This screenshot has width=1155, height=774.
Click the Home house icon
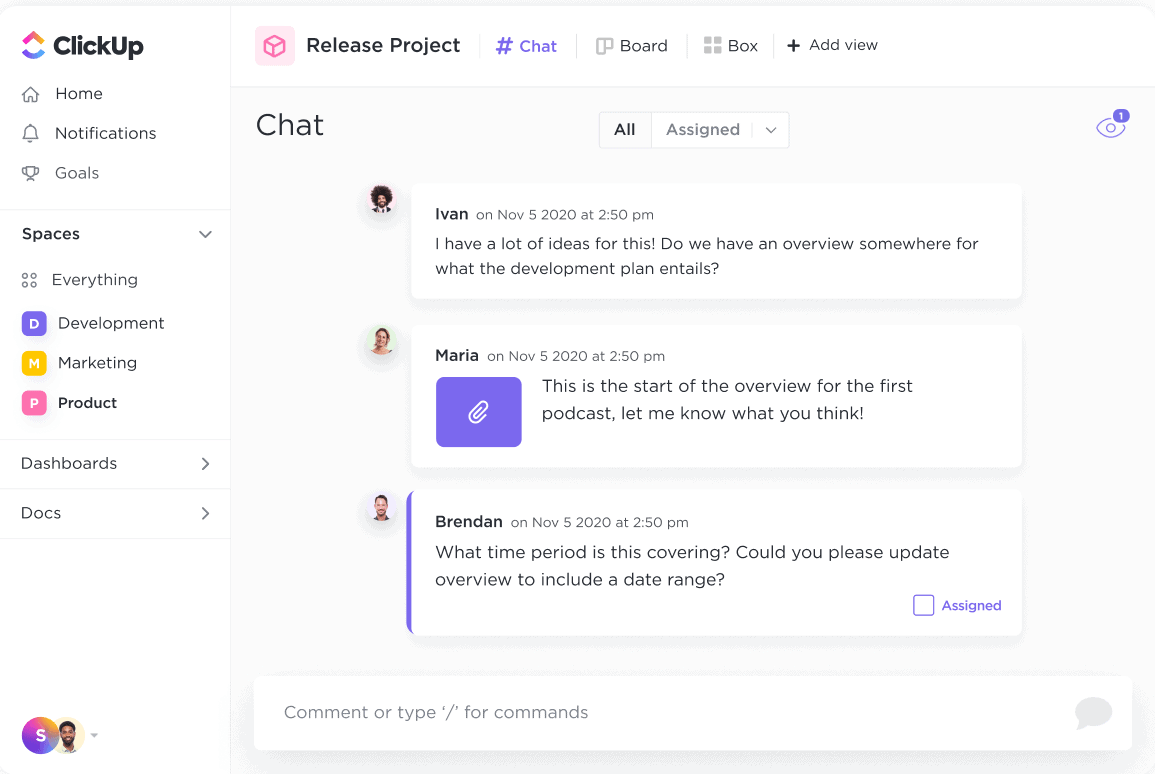click(x=31, y=94)
